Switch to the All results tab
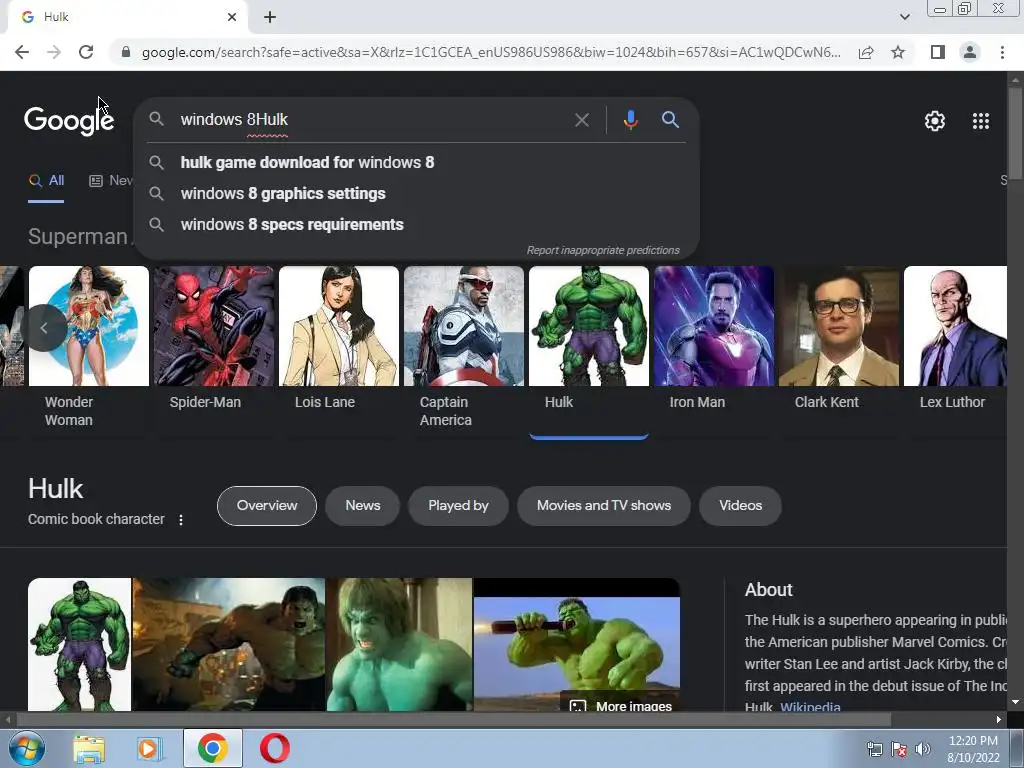The width and height of the screenshot is (1024, 768). (x=46, y=181)
